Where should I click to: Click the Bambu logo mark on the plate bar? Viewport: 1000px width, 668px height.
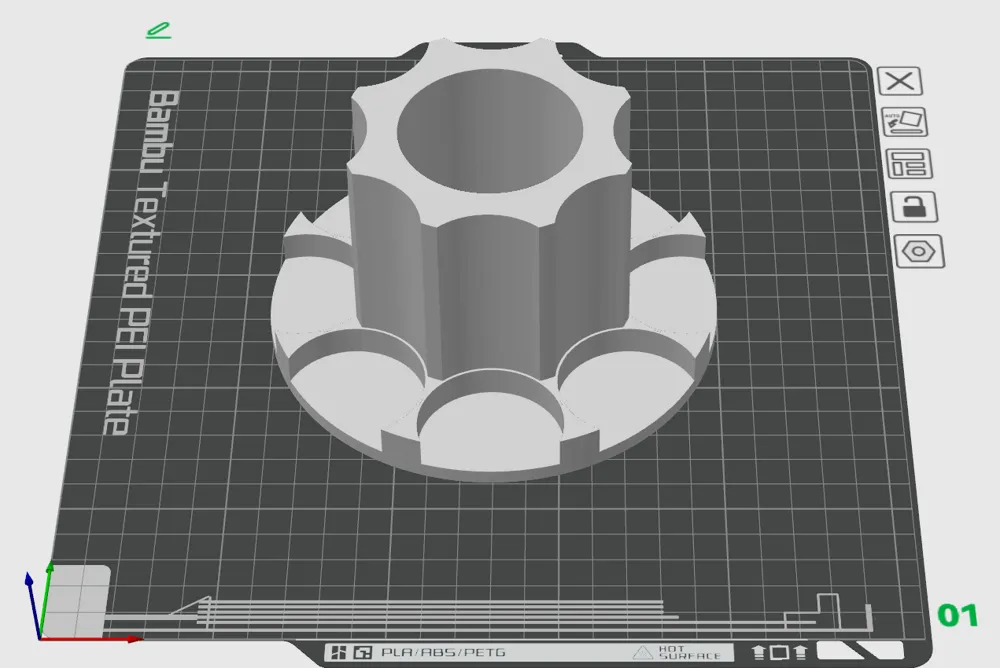pos(338,651)
